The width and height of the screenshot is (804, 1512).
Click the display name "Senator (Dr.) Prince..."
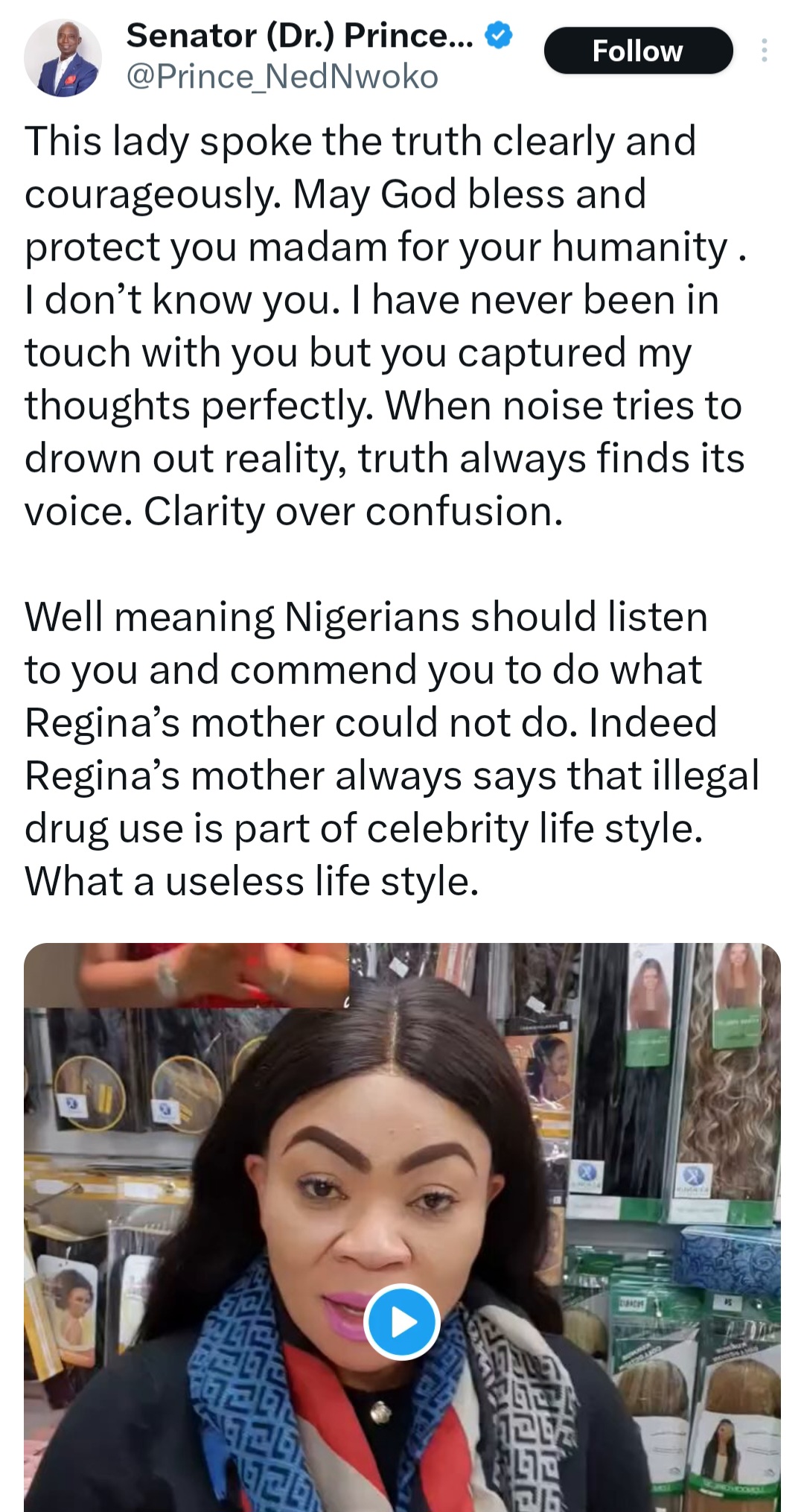tap(299, 36)
